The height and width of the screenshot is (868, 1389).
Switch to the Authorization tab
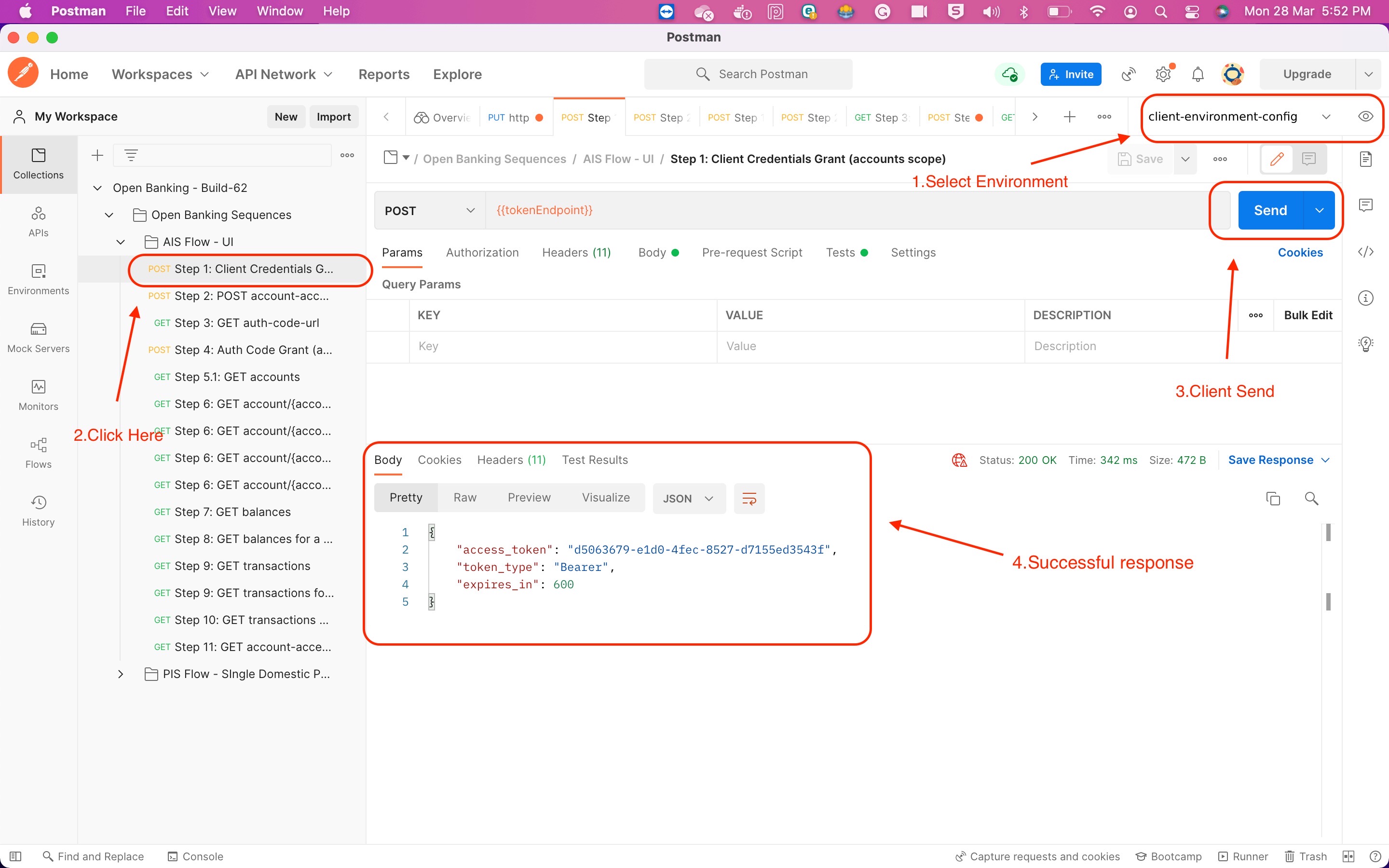[482, 253]
